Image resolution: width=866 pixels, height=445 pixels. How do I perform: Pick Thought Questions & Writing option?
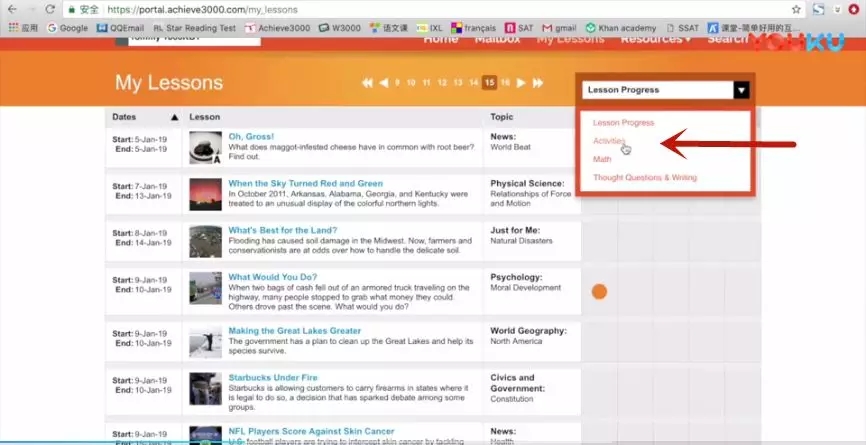pyautogui.click(x=644, y=178)
